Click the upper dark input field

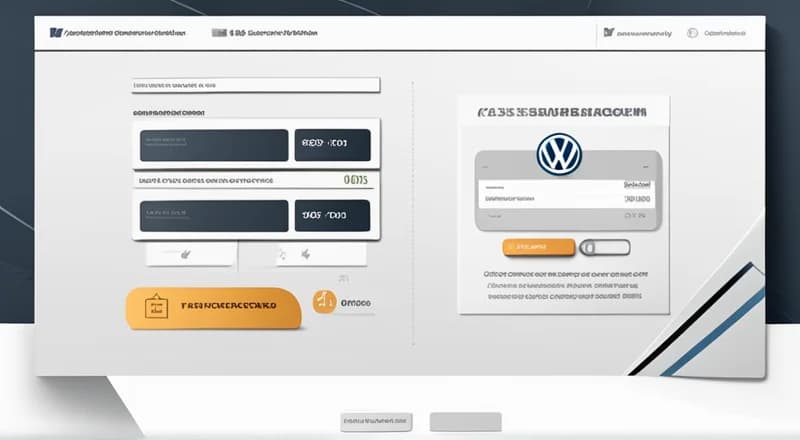[214, 145]
